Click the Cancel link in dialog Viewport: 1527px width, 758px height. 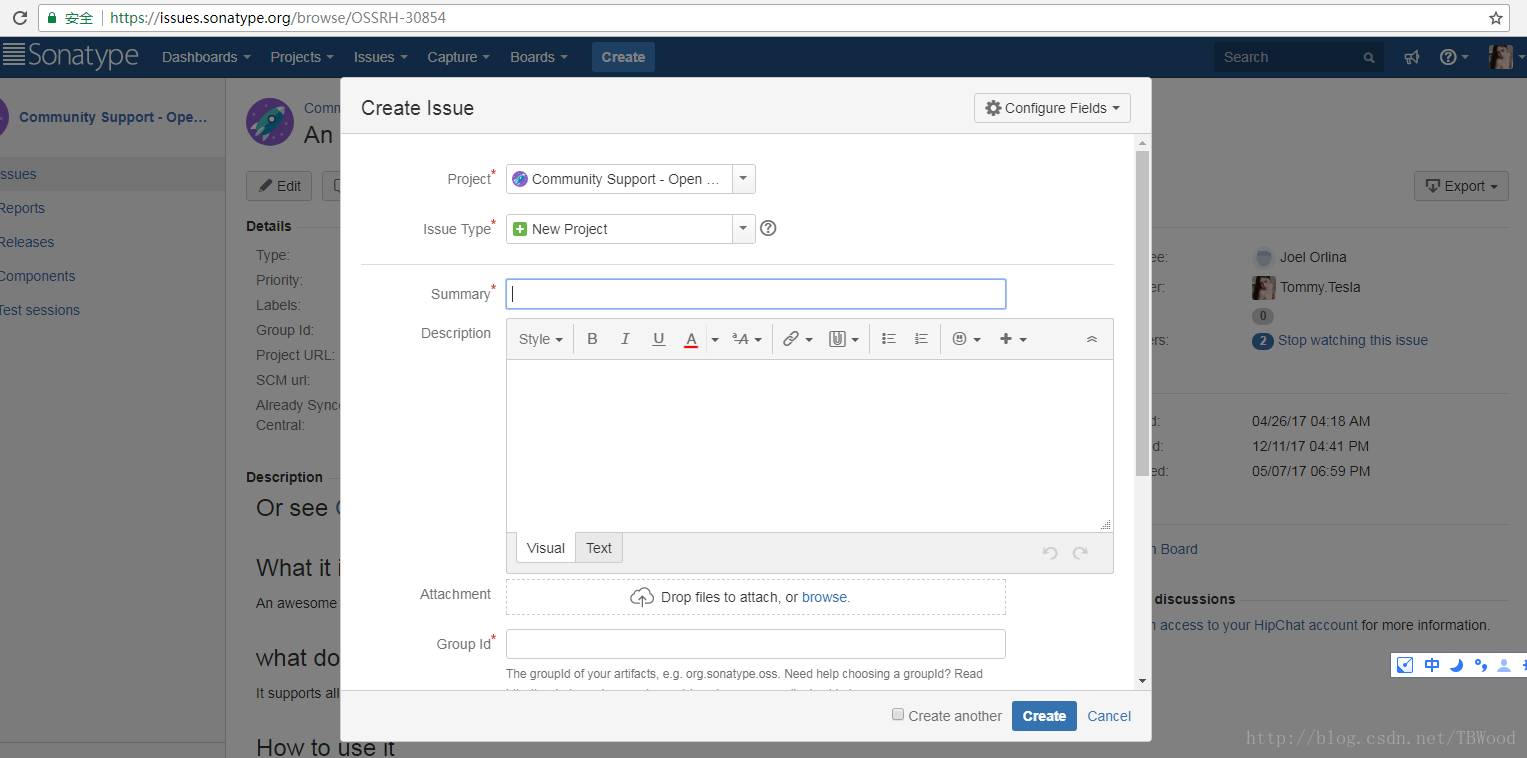(1109, 716)
